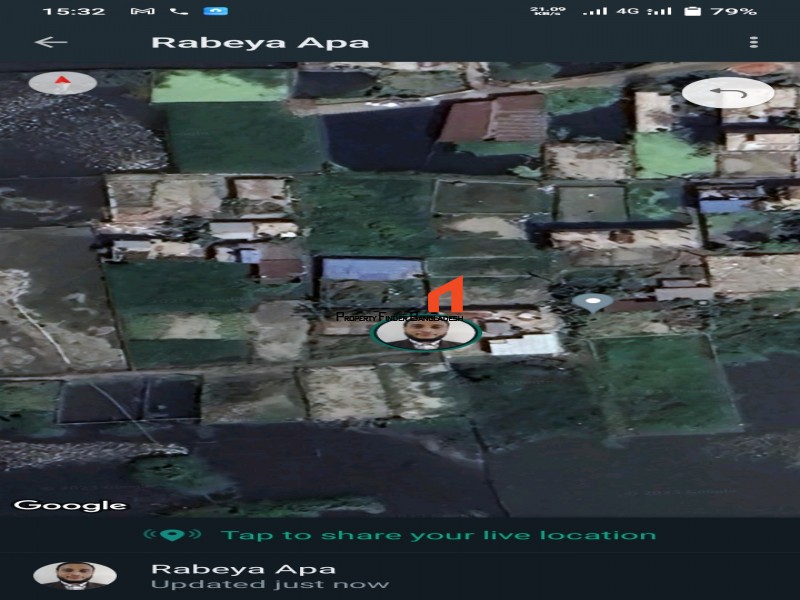
Task: Tap the blue-roofed building on the map
Action: click(370, 269)
